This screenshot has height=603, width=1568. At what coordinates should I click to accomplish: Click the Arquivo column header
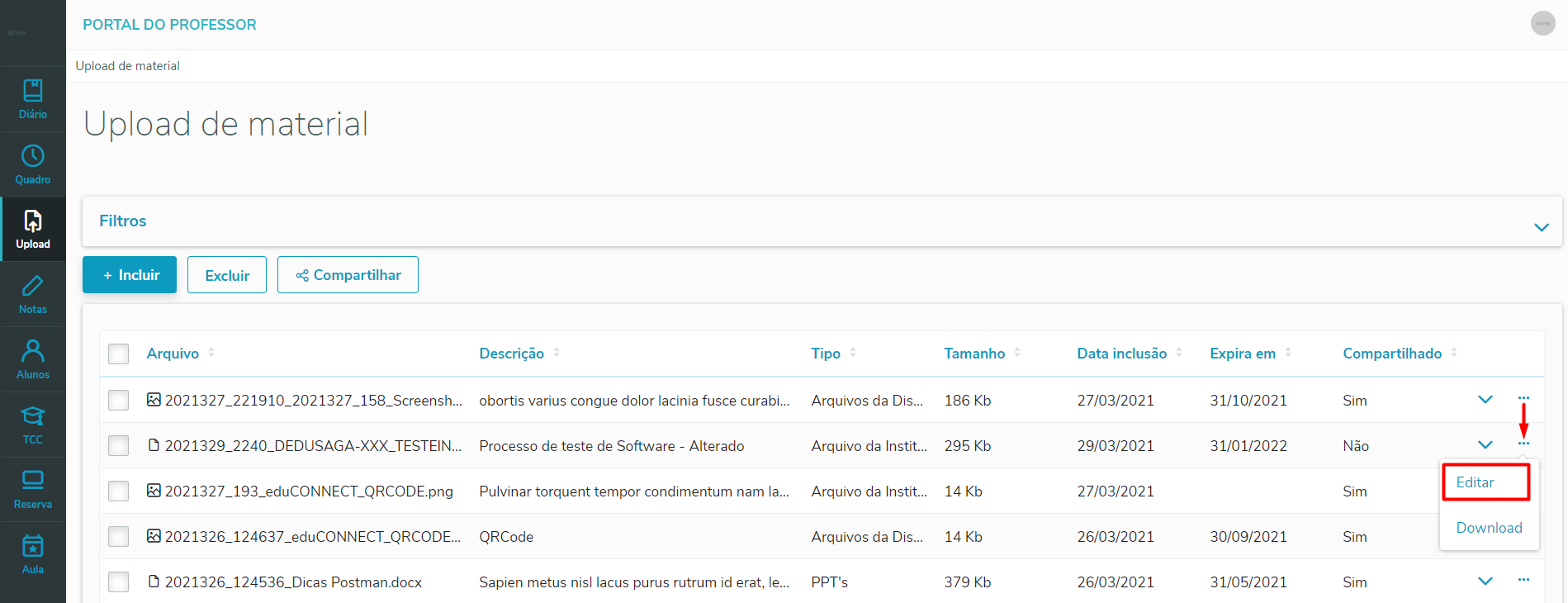173,354
